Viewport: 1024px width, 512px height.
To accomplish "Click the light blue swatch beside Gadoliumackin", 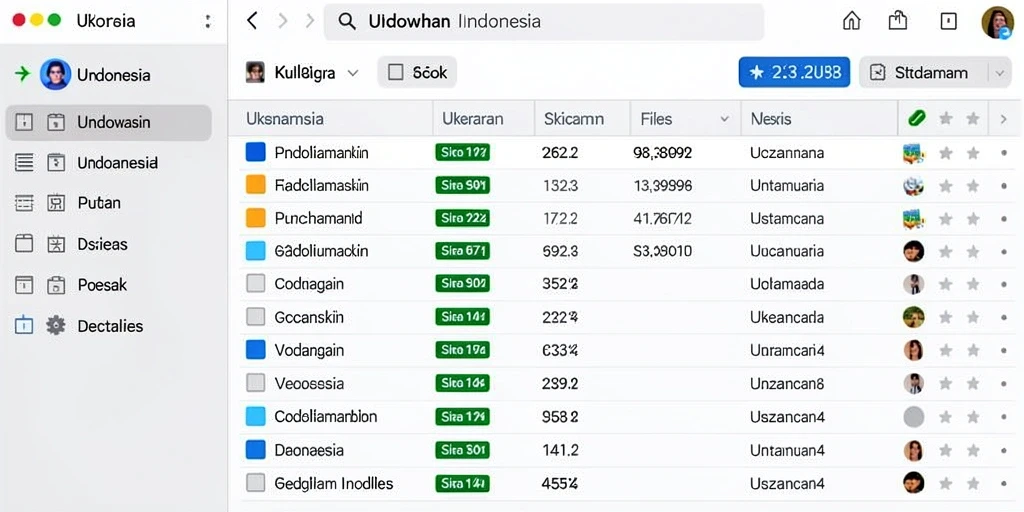I will 255,250.
